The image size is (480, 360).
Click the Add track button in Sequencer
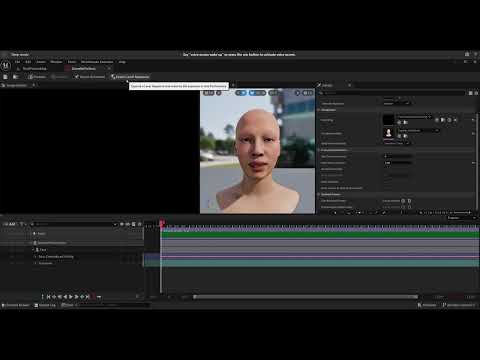point(10,224)
